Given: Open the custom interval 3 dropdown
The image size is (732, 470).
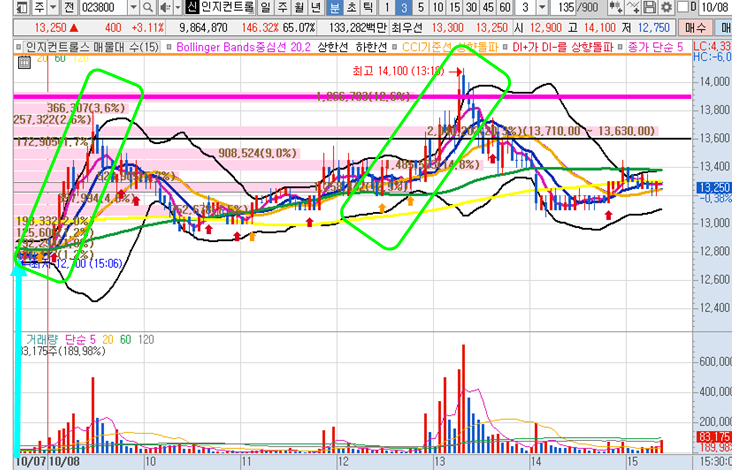Looking at the screenshot, I should pos(542,7).
